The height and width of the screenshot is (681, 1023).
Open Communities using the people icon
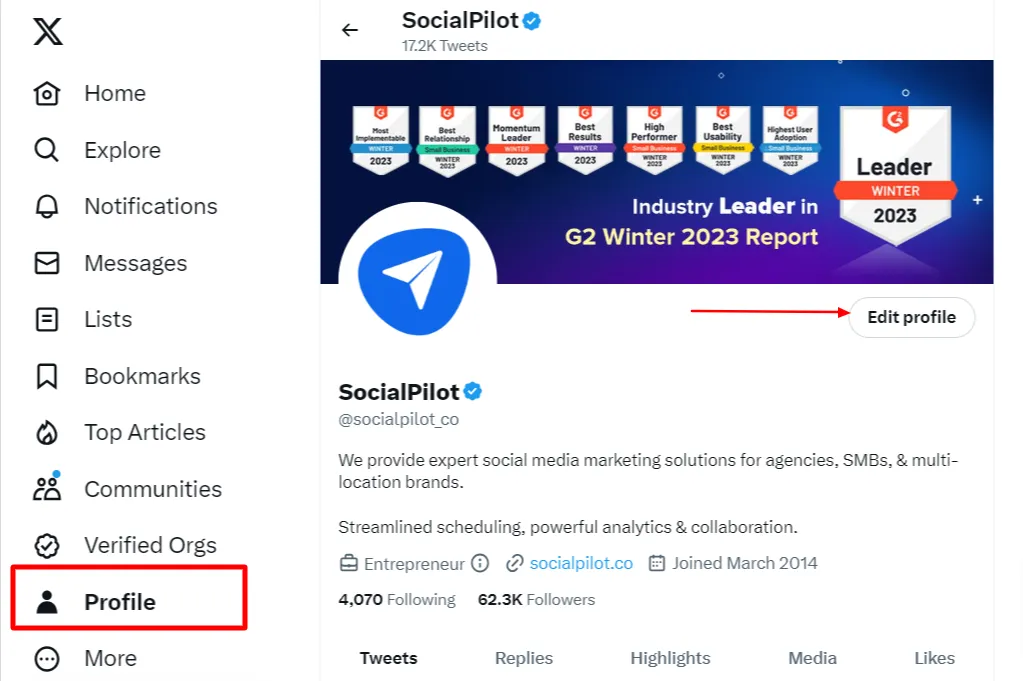[46, 489]
